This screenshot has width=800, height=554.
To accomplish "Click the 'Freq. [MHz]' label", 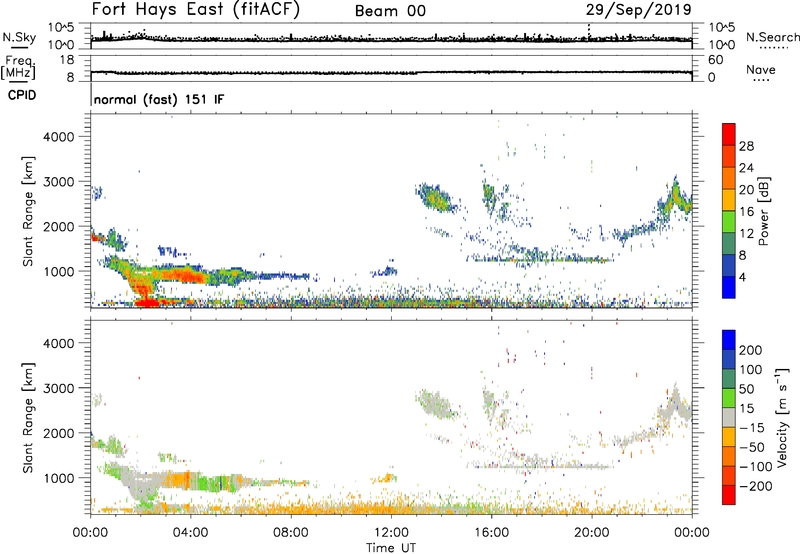I will pos(18,68).
